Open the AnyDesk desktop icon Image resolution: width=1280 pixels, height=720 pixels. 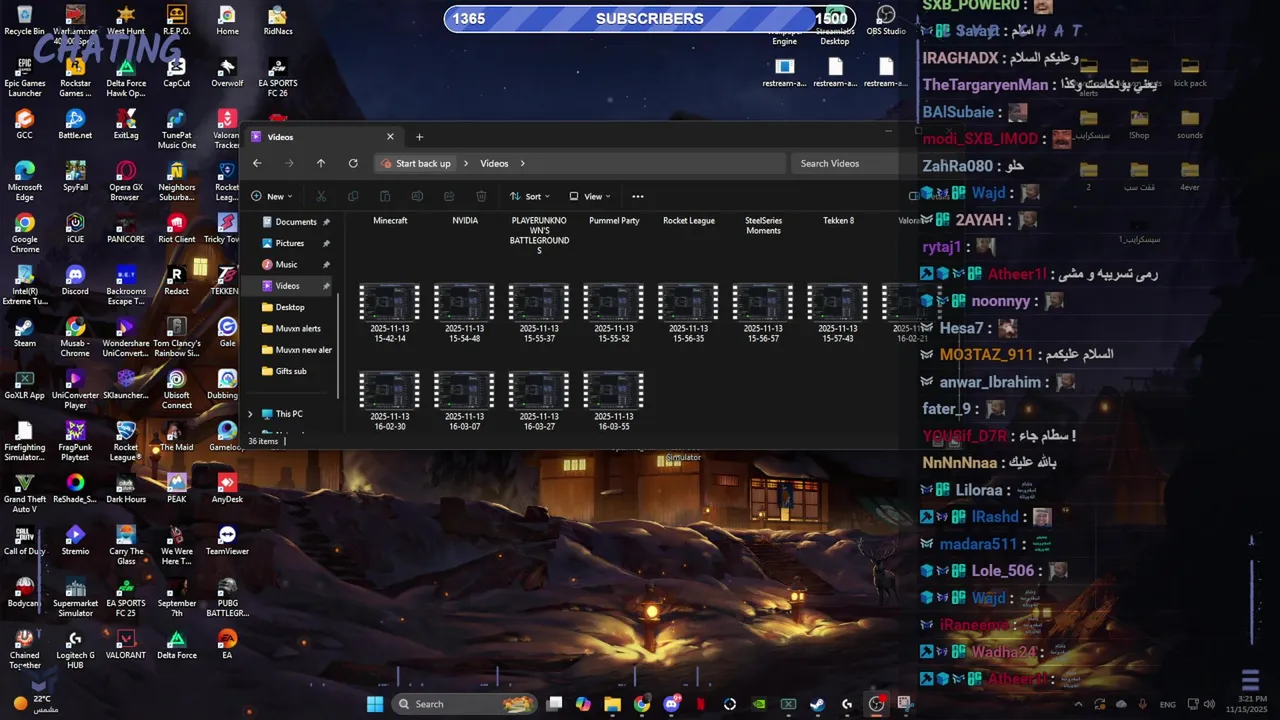[x=227, y=488]
